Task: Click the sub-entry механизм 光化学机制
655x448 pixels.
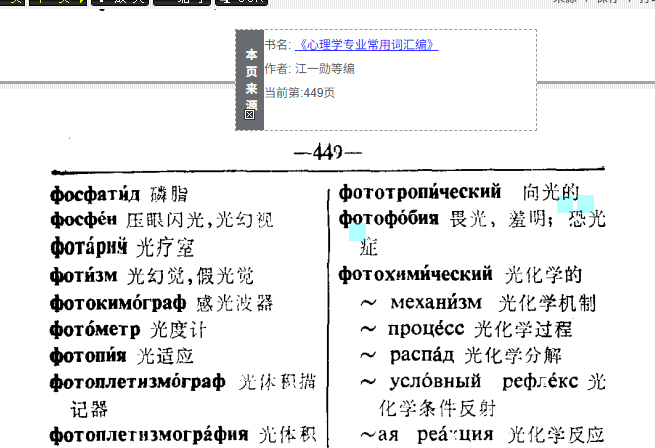Action: pos(478,303)
